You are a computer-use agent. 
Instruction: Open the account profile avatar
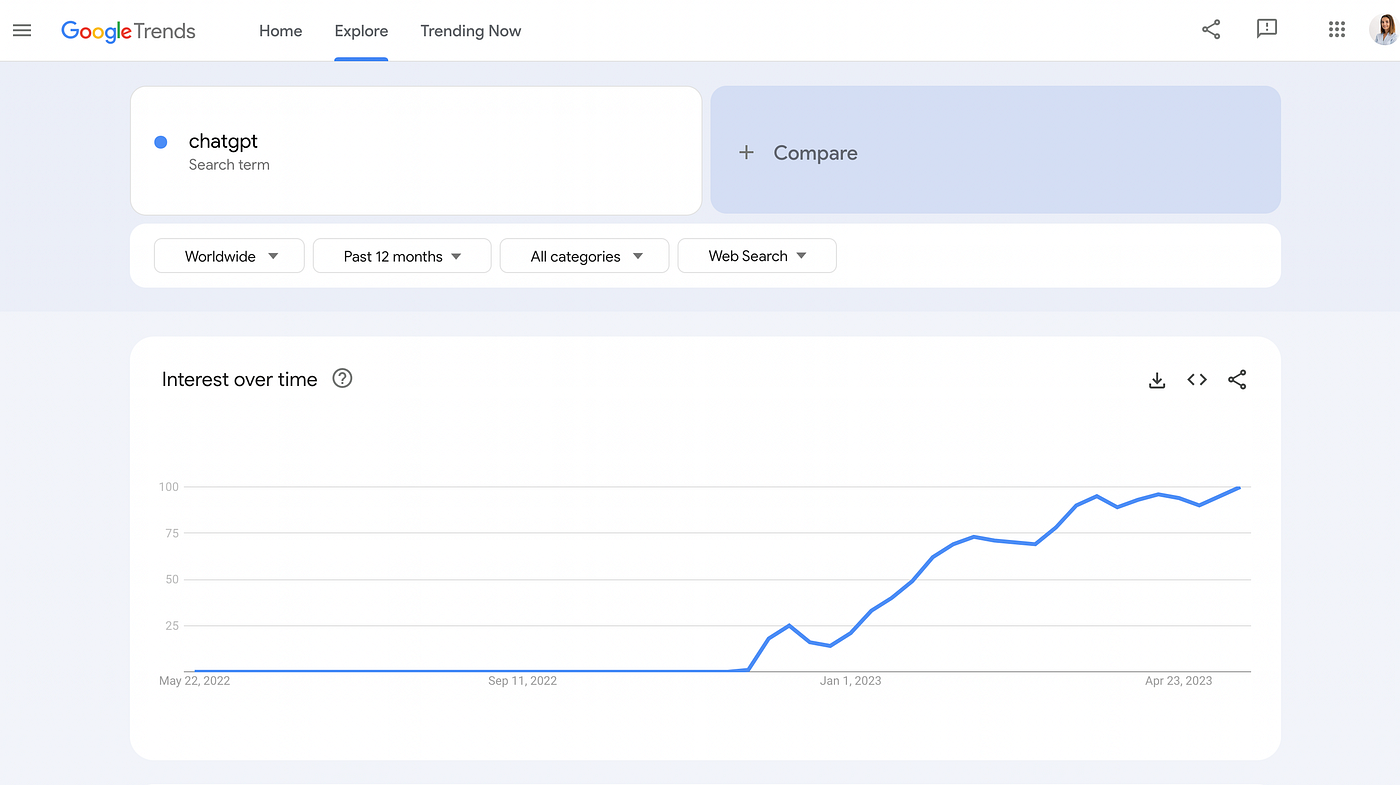[1384, 30]
